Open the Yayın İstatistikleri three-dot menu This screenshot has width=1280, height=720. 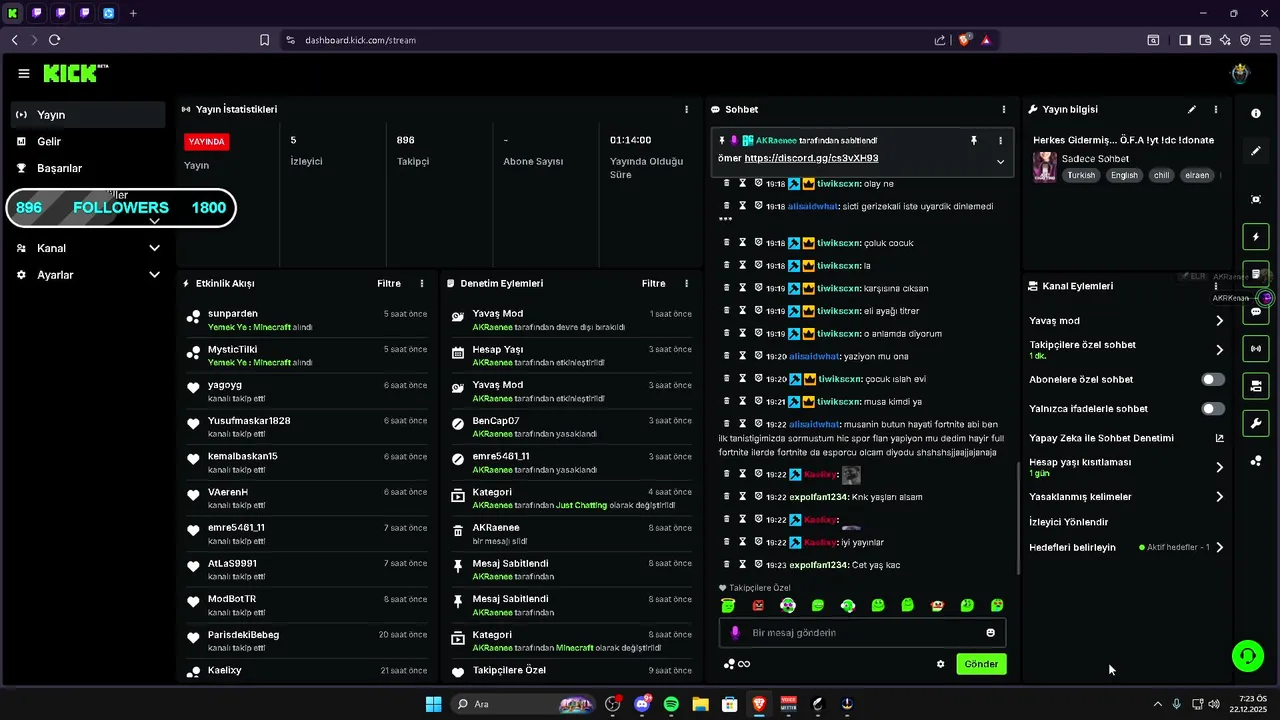pos(686,109)
